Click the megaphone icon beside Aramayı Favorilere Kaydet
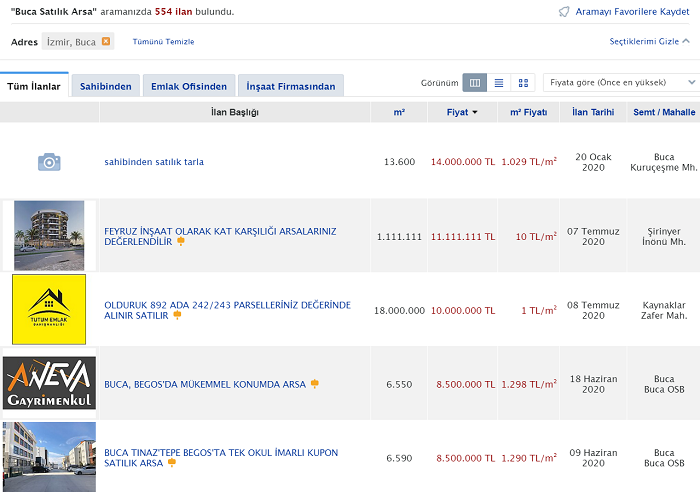700x492 pixels. (564, 12)
